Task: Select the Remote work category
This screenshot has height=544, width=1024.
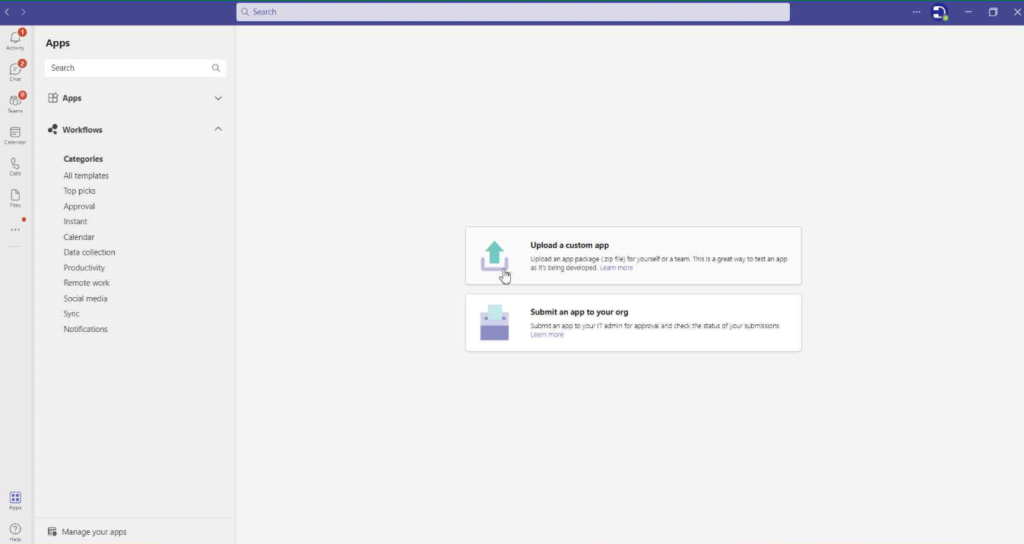Action: tap(86, 283)
